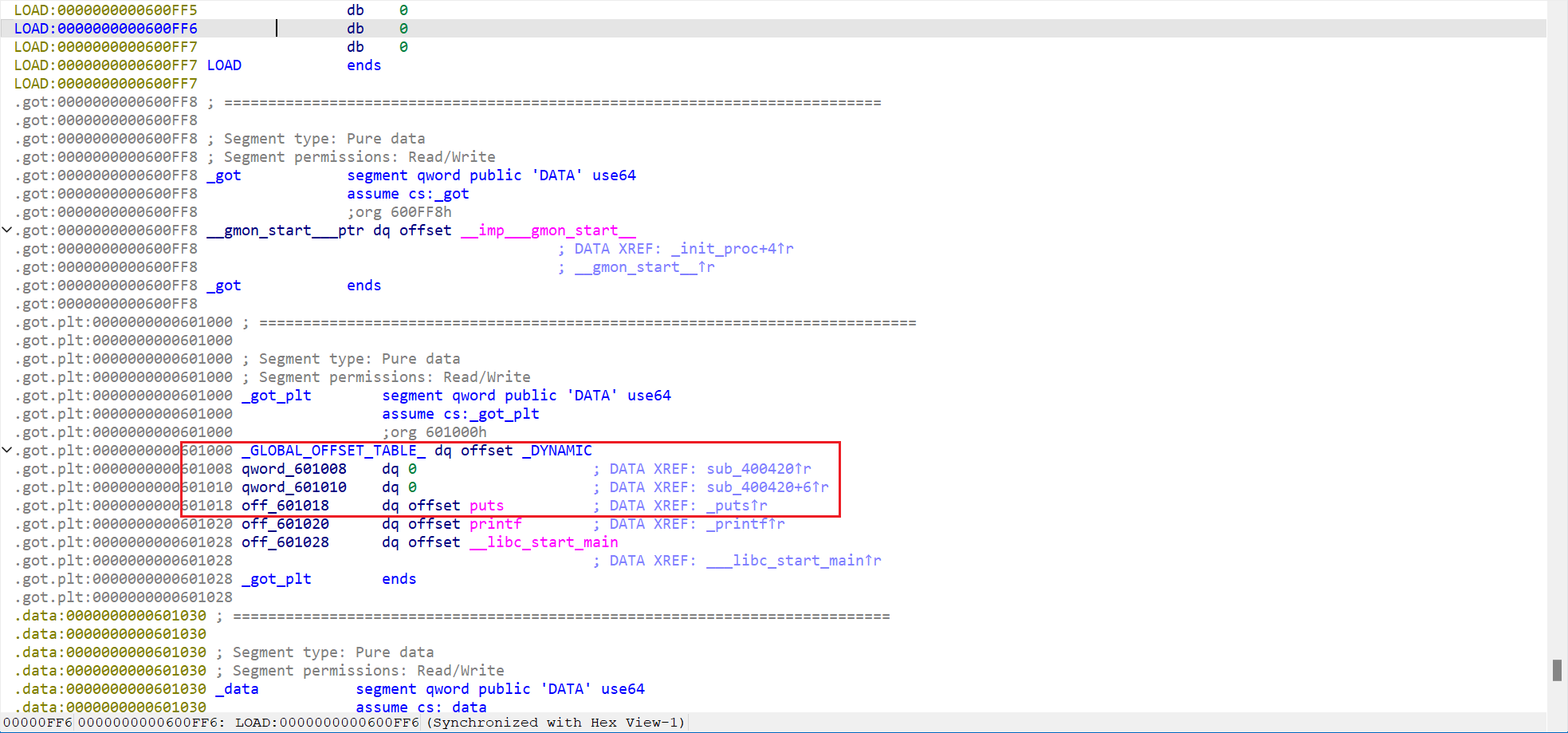The image size is (1568, 733).
Task: Select the qword_601008 label
Action: point(294,469)
